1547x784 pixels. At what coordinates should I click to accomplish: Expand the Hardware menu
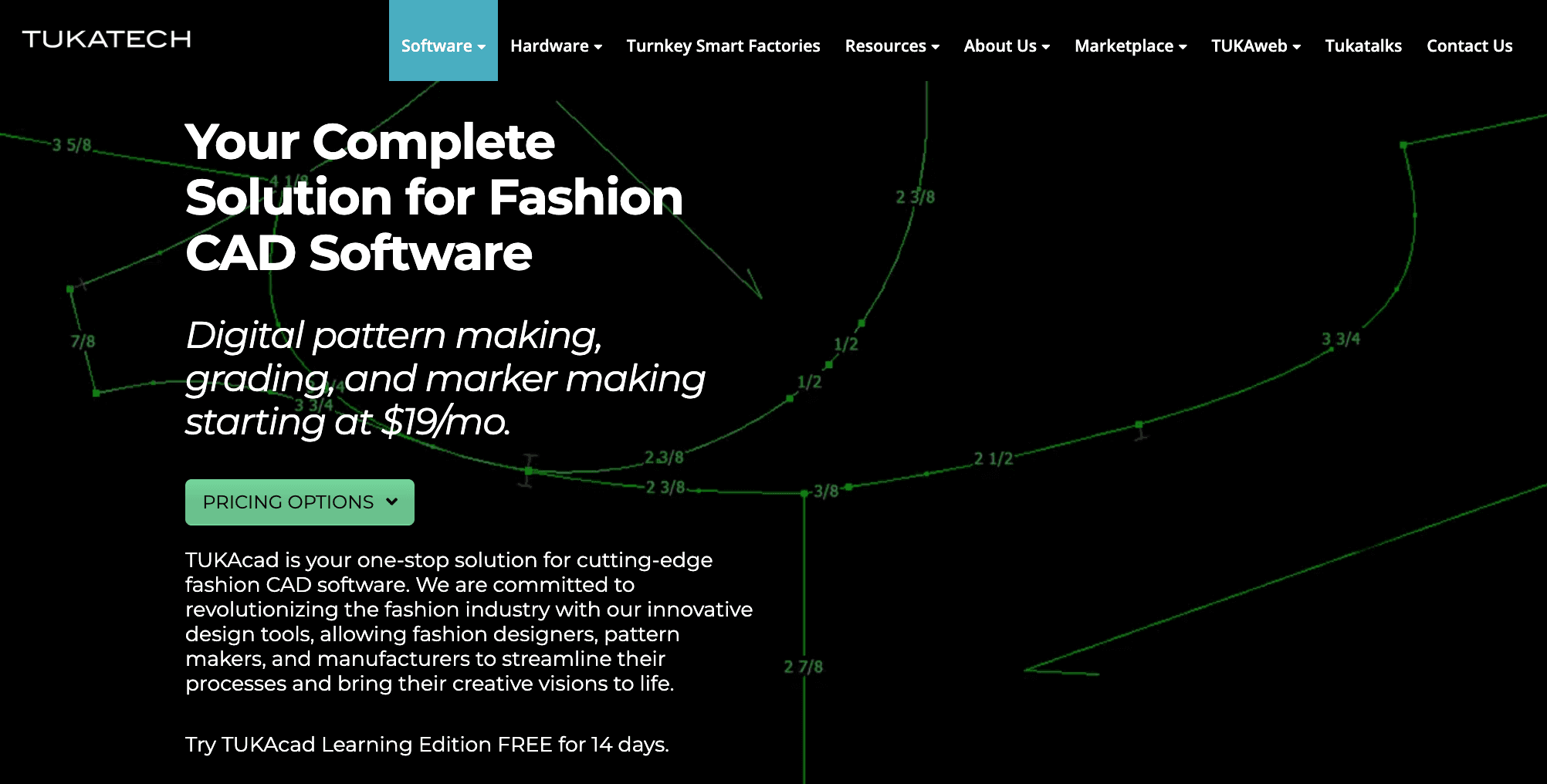point(556,46)
